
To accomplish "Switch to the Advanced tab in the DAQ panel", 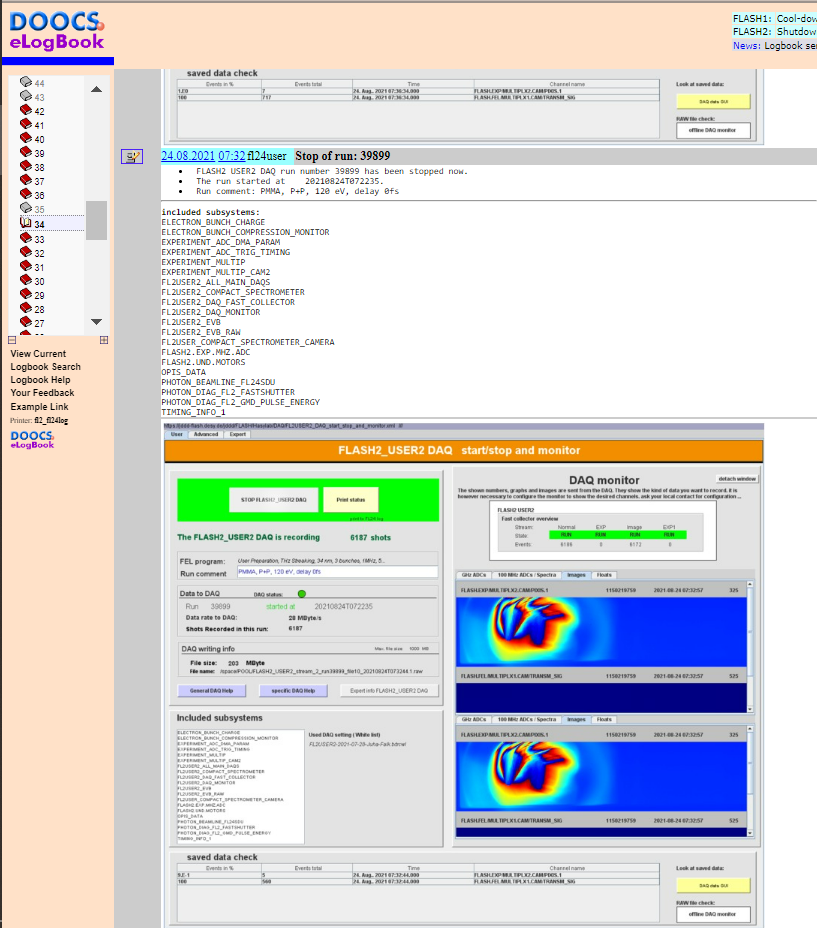I will pos(205,434).
